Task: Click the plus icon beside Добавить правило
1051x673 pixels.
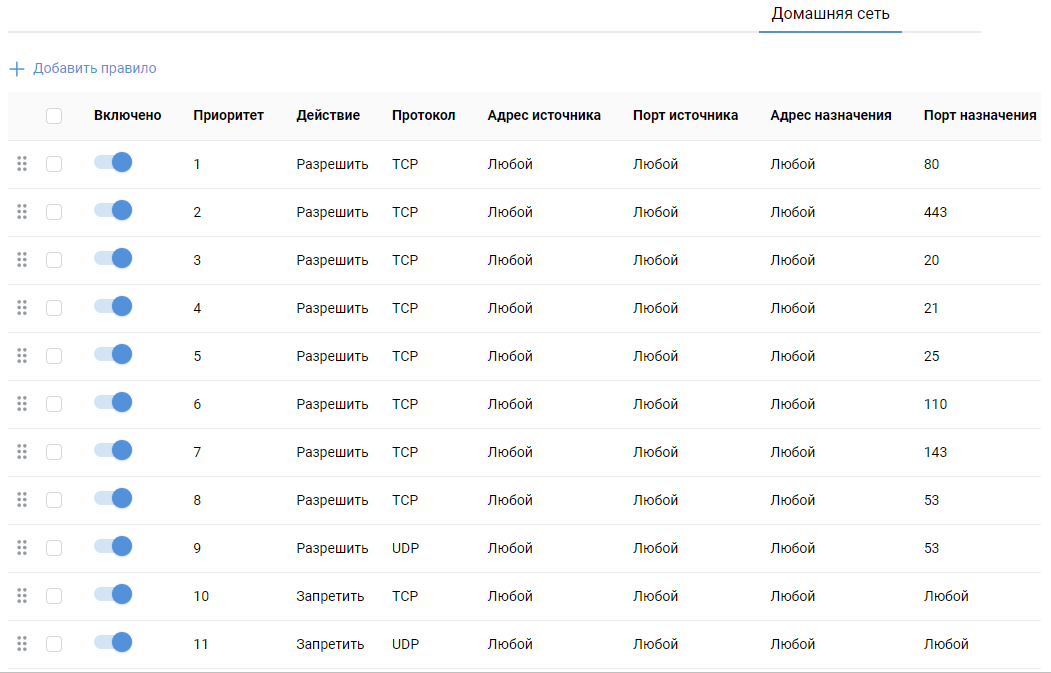Action: (x=16, y=69)
